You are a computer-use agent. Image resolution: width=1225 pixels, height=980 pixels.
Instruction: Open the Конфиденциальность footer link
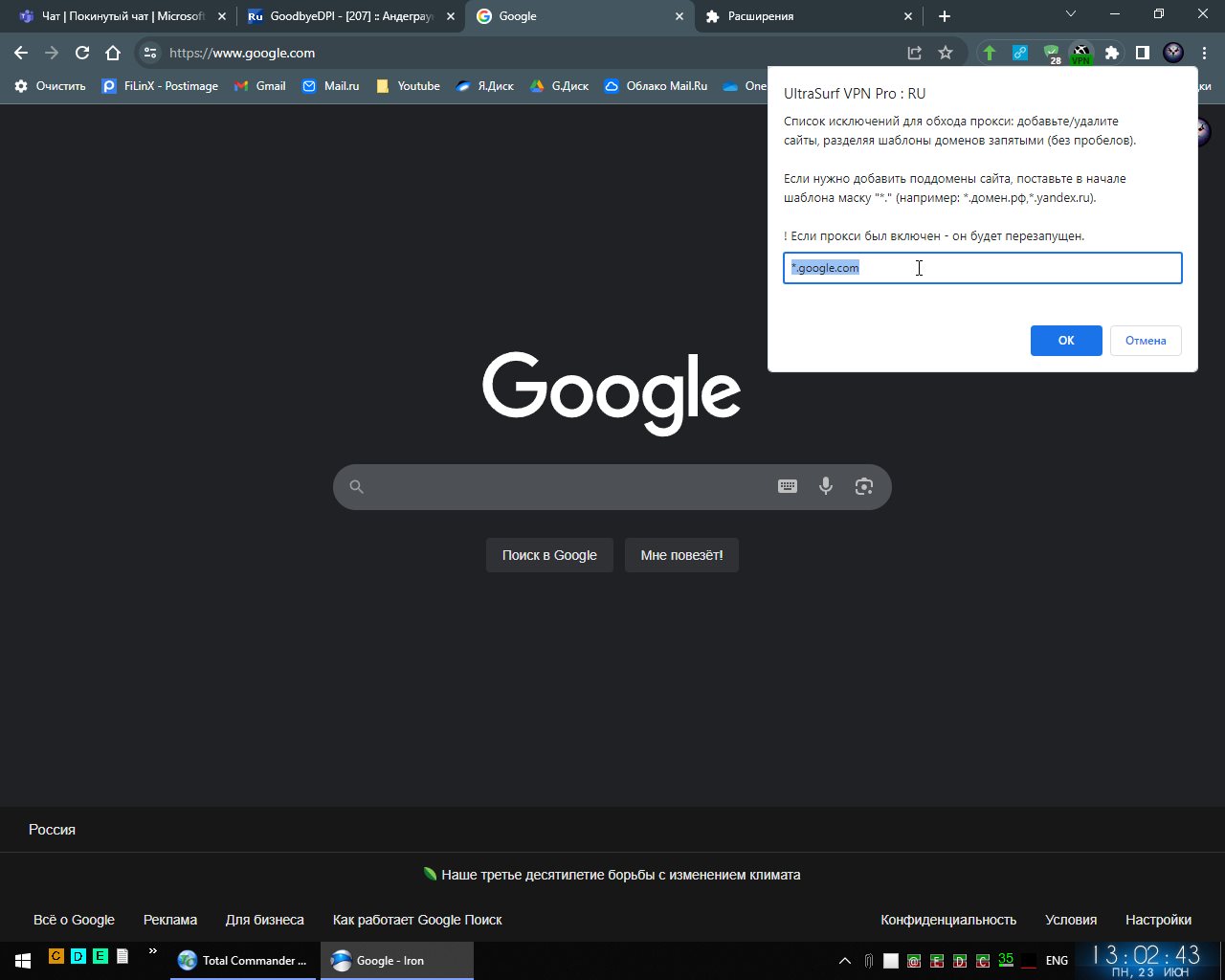point(948,920)
